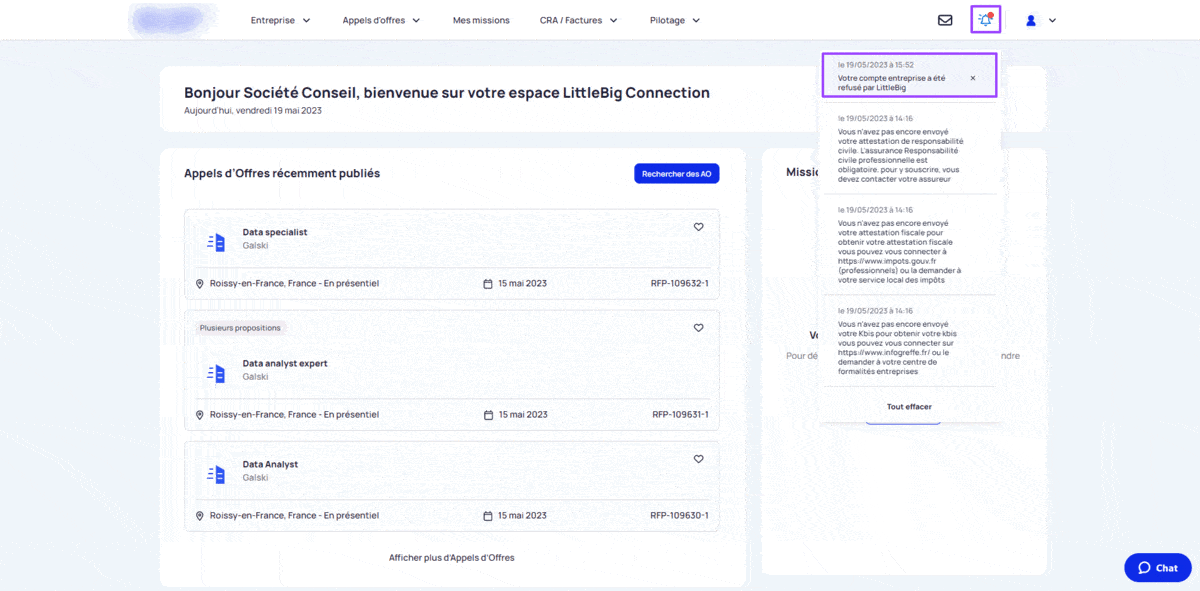
Task: Click the Data analyst expert document icon
Action: (x=216, y=373)
